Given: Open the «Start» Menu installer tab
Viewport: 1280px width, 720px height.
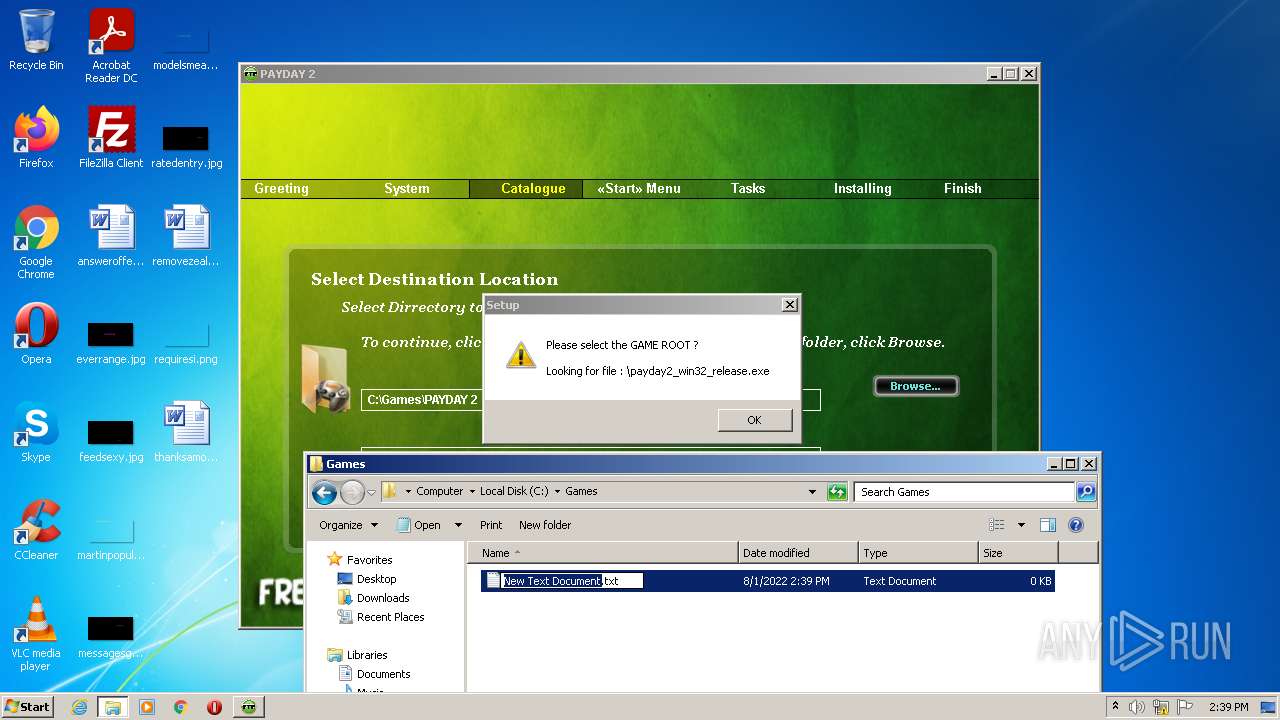Looking at the screenshot, I should click(x=639, y=188).
